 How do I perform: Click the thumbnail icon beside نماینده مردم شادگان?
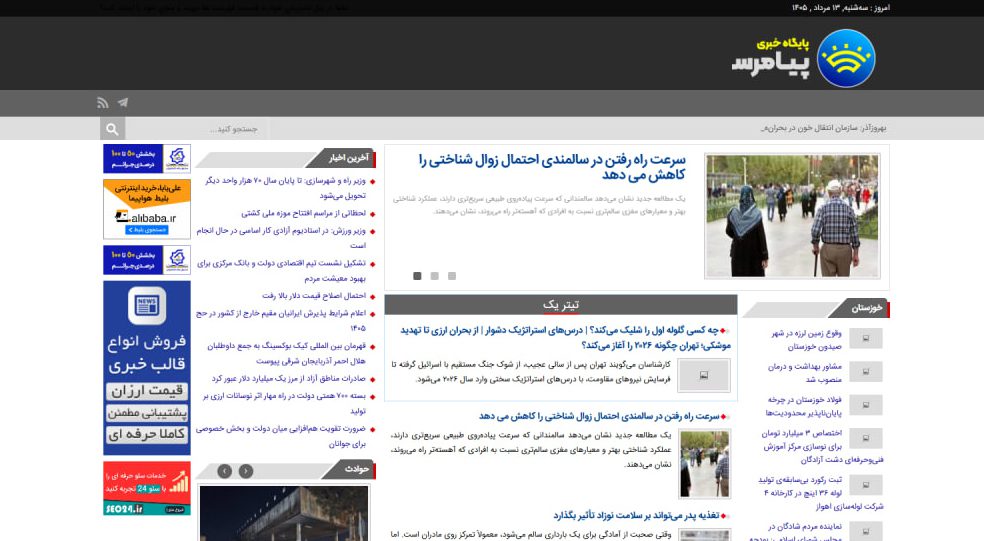[x=866, y=531]
